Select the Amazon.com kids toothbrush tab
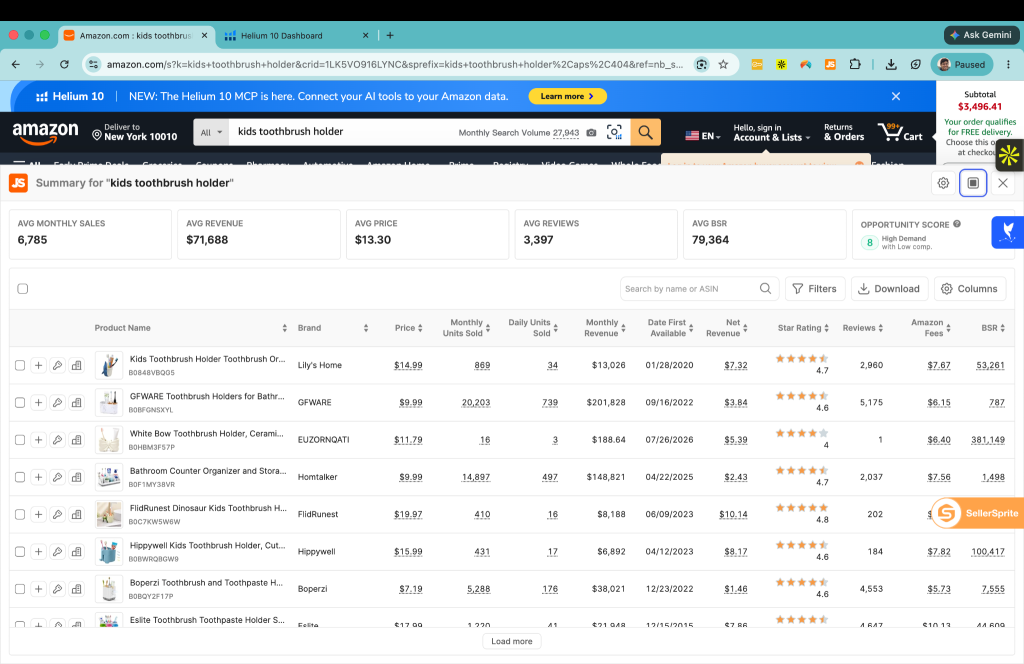Viewport: 1024px width, 664px height. [x=135, y=36]
